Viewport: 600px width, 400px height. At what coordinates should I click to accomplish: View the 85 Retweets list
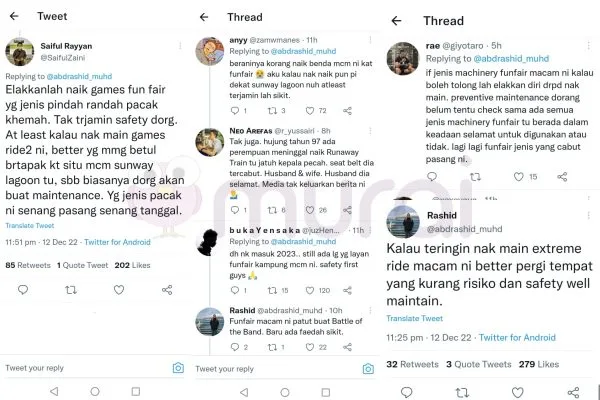28,265
